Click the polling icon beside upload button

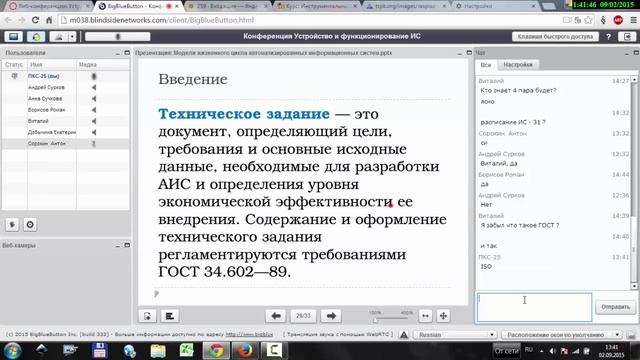169,316
